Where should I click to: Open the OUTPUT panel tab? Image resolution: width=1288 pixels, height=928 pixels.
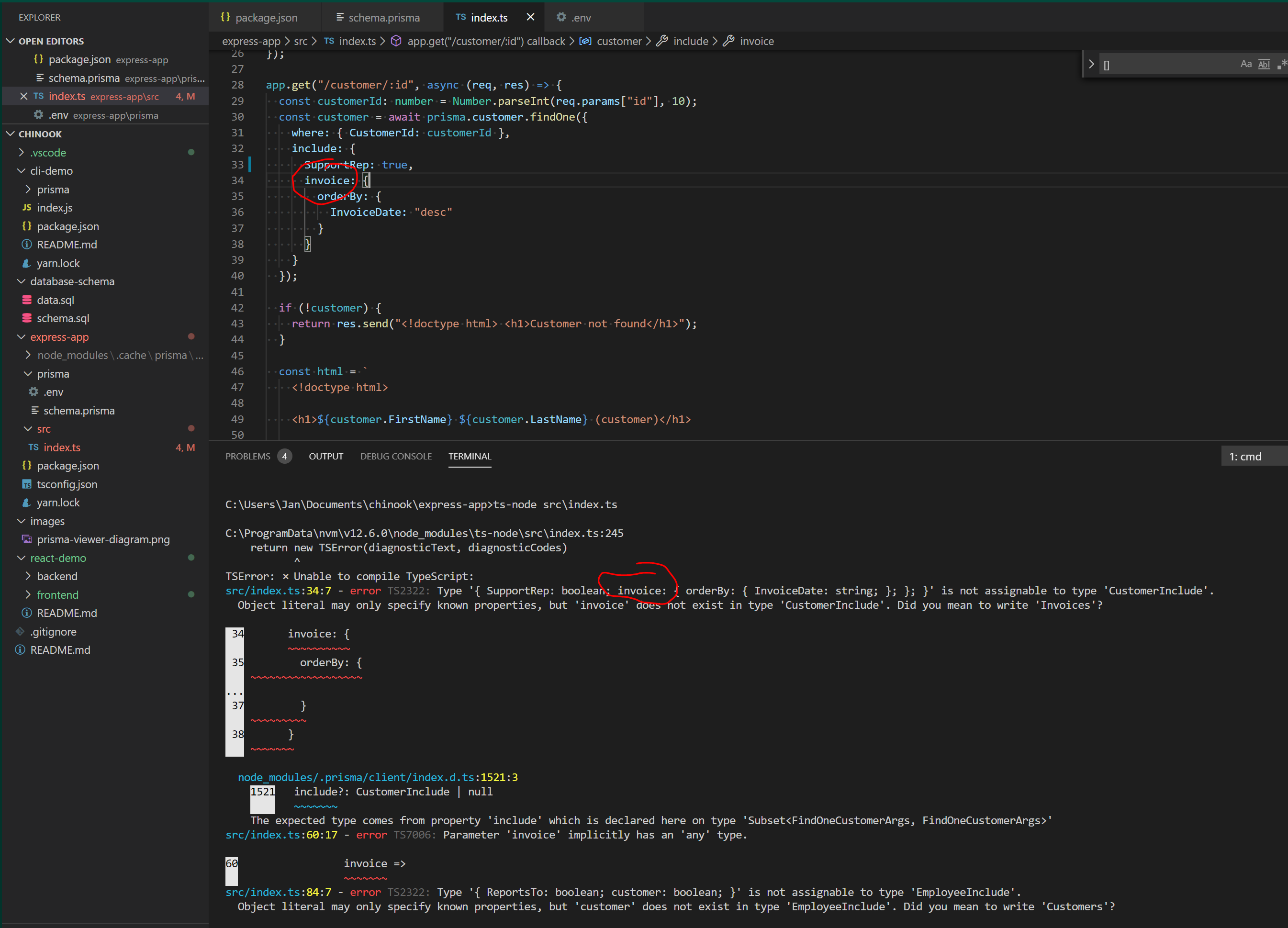[x=325, y=456]
